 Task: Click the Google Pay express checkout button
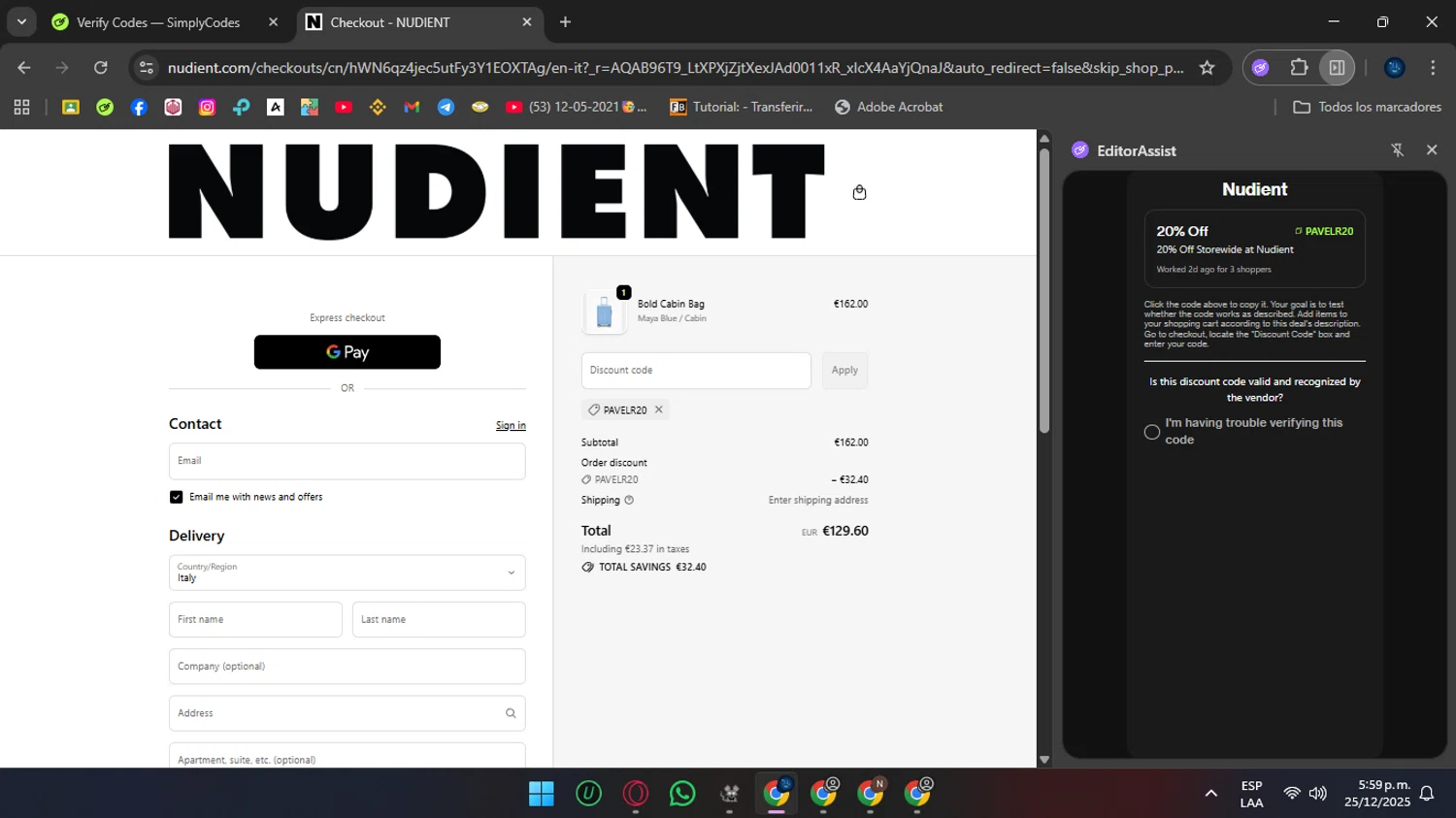[347, 352]
